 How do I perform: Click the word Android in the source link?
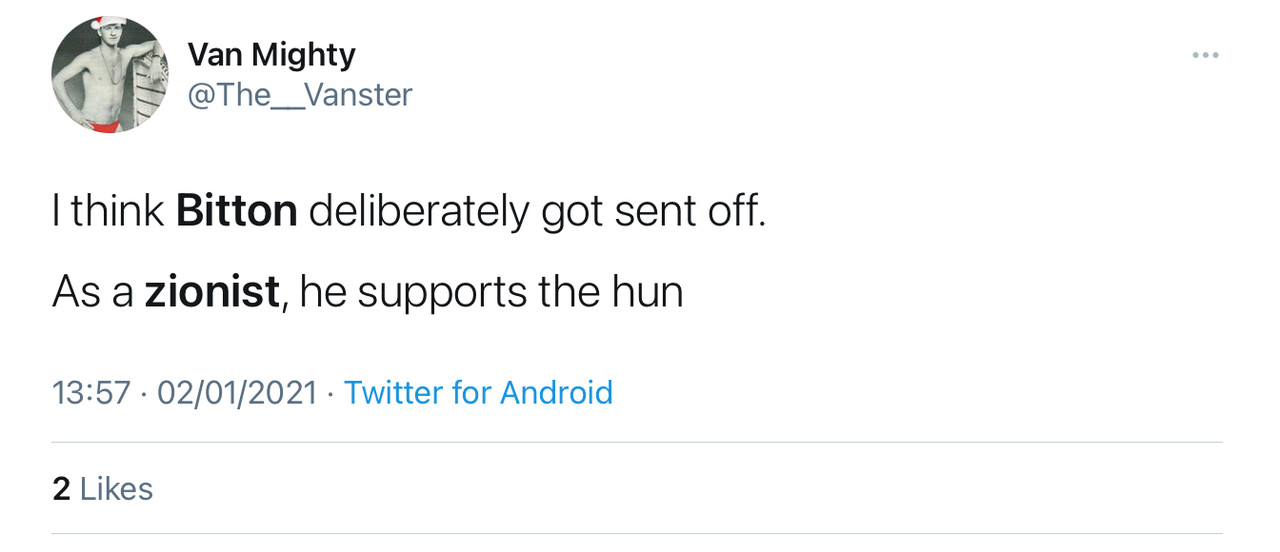[x=556, y=392]
